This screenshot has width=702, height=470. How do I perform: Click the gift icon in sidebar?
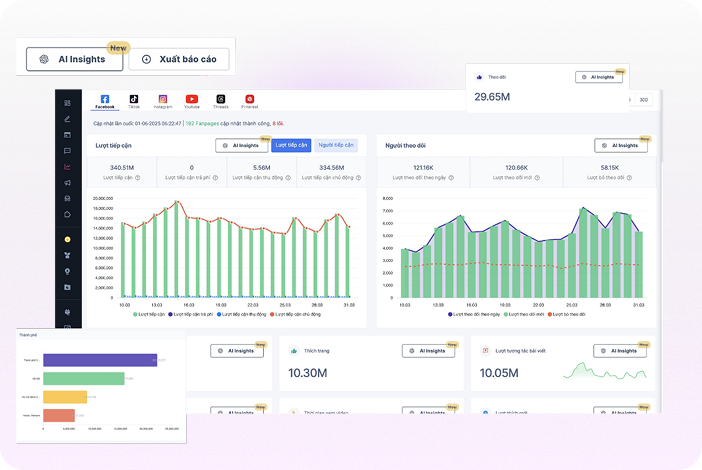[x=67, y=256]
